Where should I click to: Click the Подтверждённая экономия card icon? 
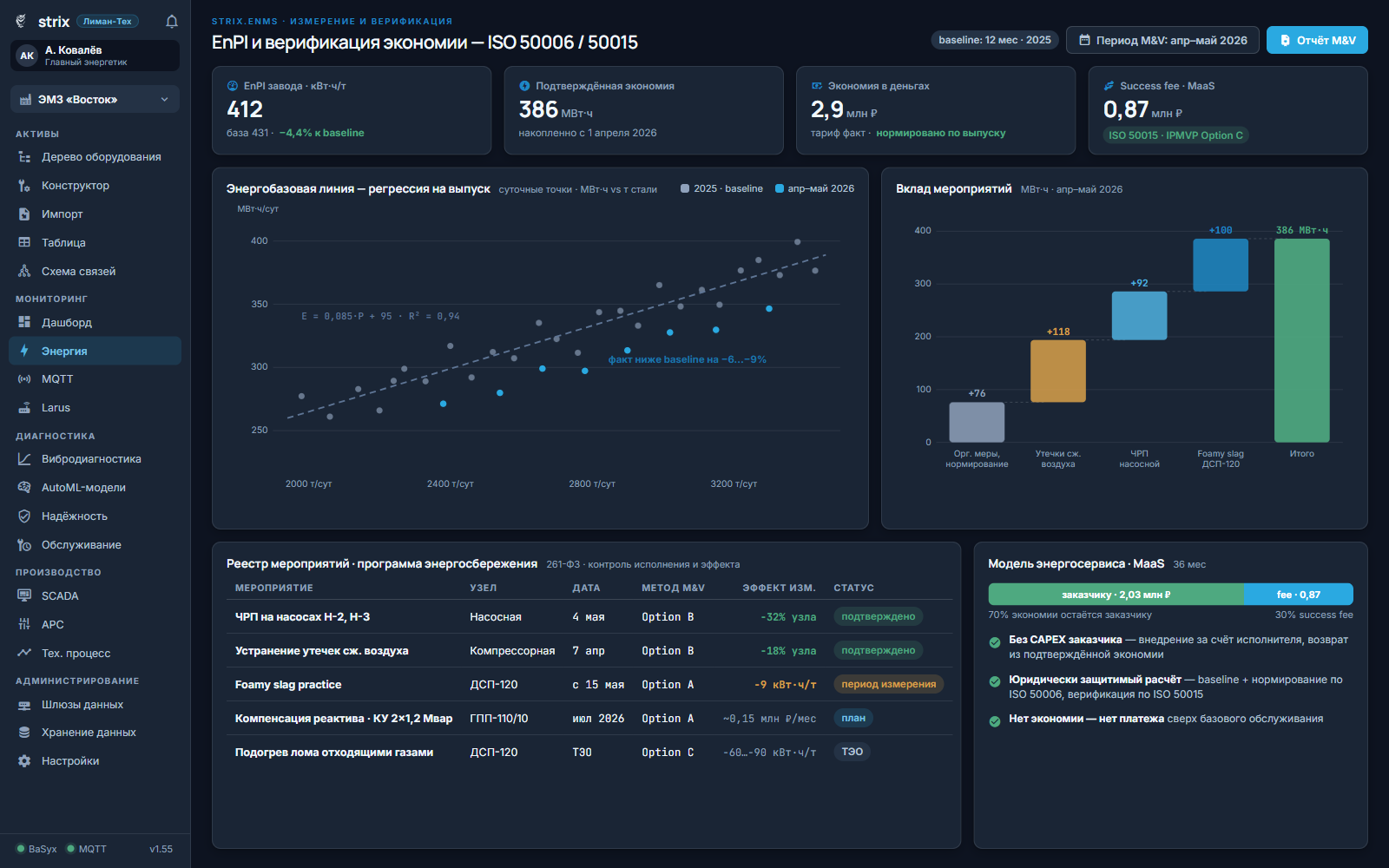[x=524, y=86]
